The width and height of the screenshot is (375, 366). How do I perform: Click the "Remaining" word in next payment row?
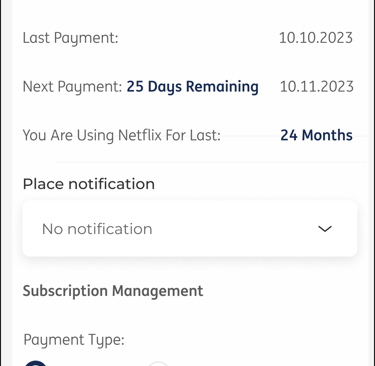(x=222, y=87)
